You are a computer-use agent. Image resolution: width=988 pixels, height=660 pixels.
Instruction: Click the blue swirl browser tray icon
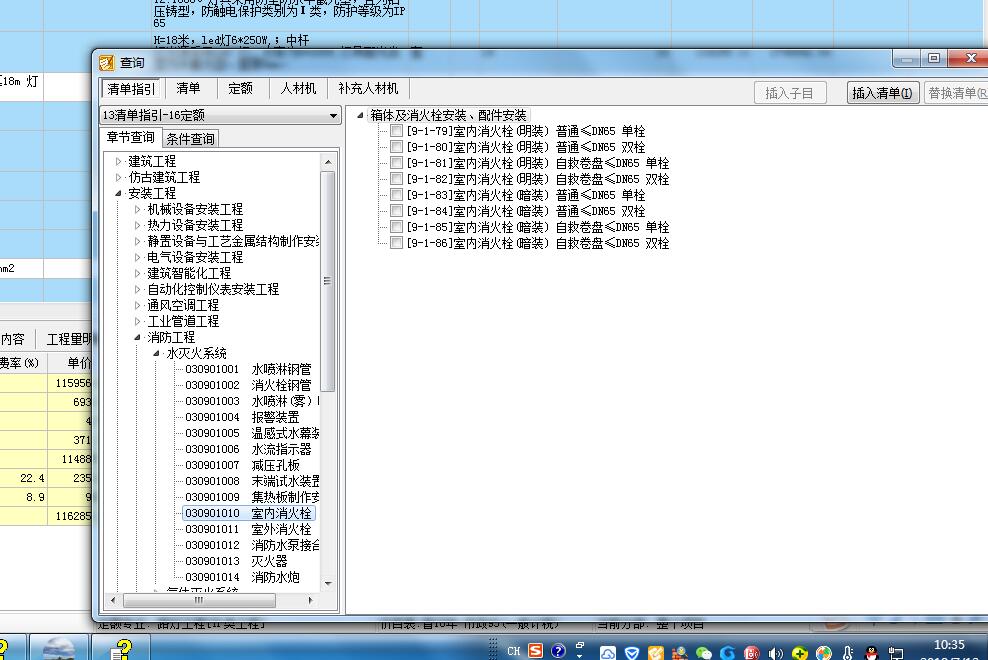[728, 653]
